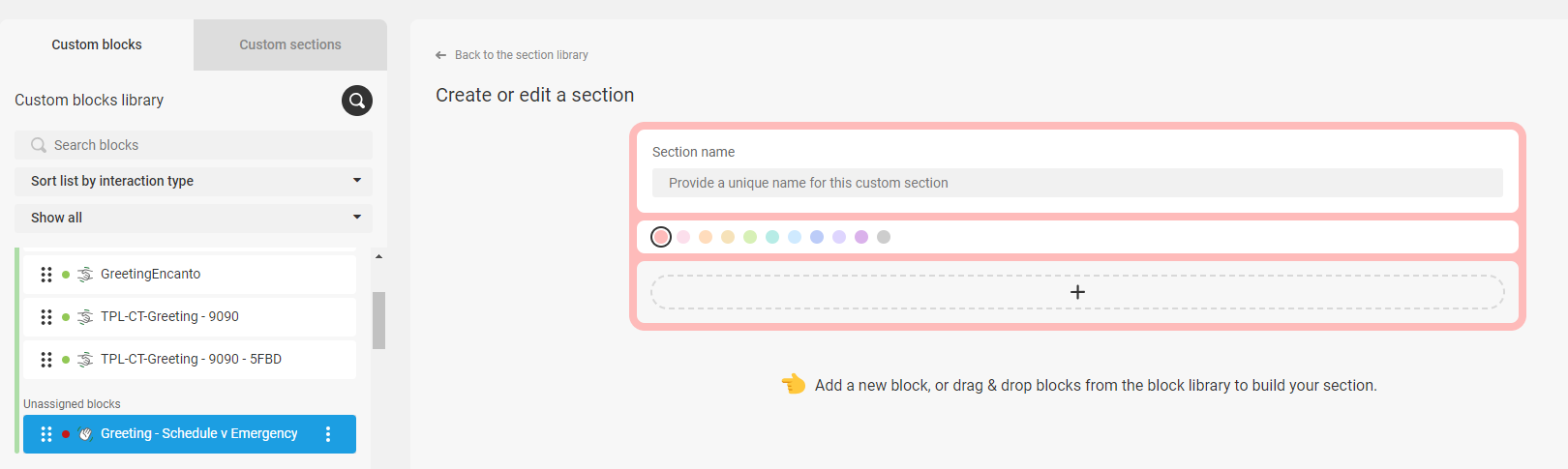1568x469 pixels.
Task: Choose the green color swatch
Action: click(750, 237)
